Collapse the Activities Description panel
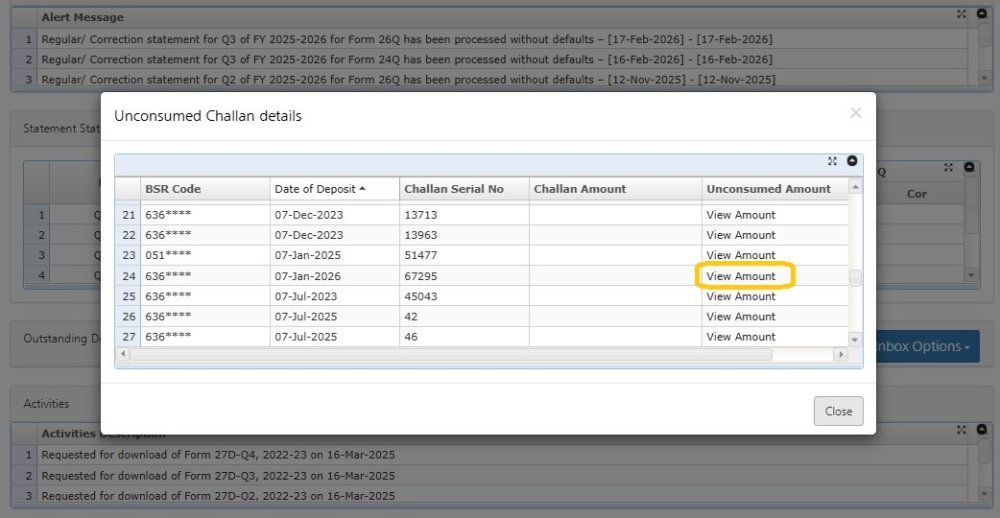The image size is (1000, 518). (x=981, y=430)
